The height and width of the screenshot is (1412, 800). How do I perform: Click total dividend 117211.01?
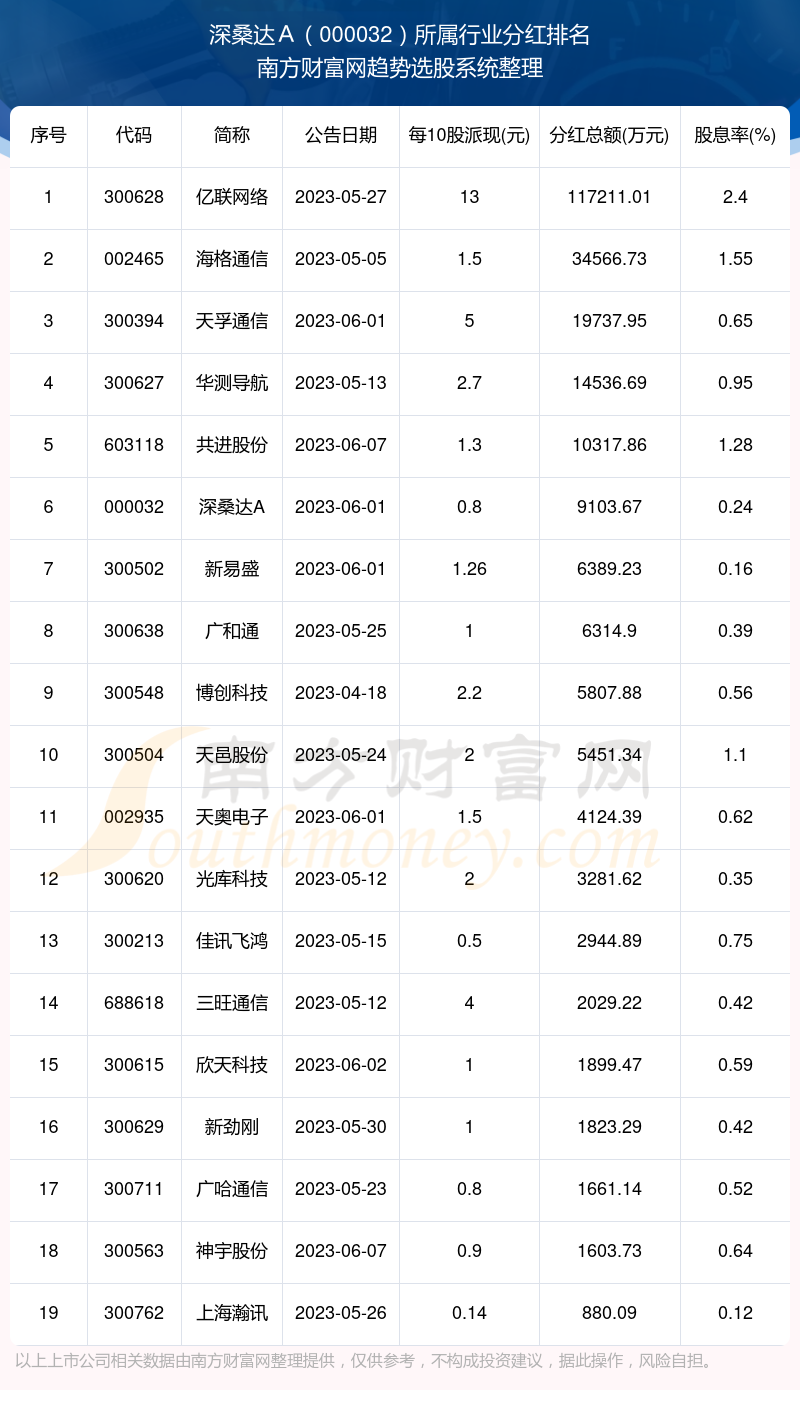[x=609, y=197]
